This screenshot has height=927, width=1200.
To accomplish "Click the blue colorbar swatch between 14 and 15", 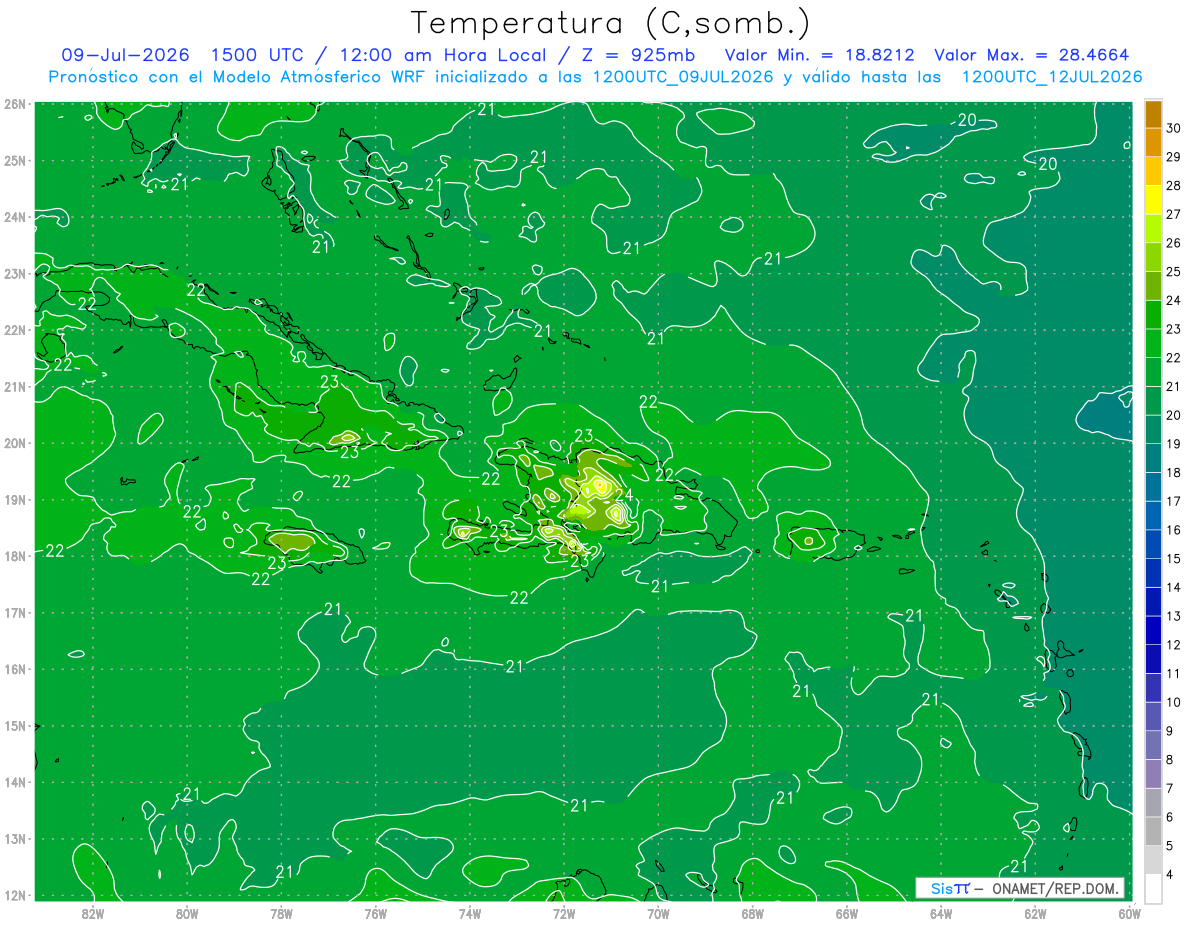I will 1152,574.
